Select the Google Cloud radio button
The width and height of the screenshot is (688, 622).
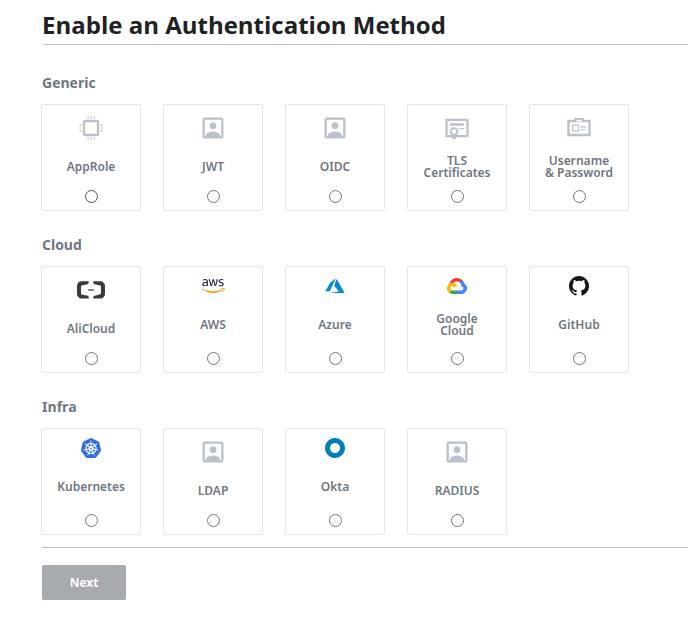[x=457, y=358]
